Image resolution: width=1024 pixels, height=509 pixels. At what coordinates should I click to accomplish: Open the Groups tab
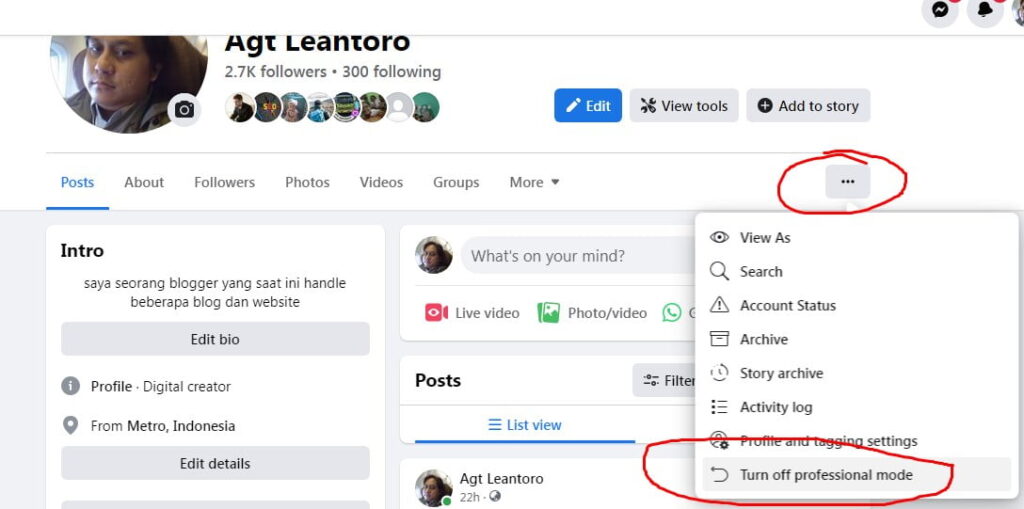pos(456,182)
